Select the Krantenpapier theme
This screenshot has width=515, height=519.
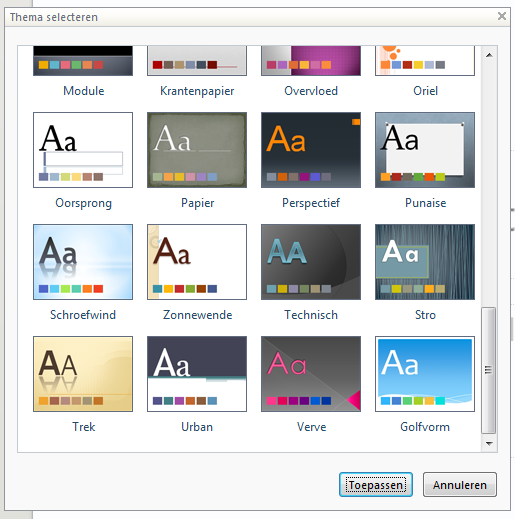197,61
